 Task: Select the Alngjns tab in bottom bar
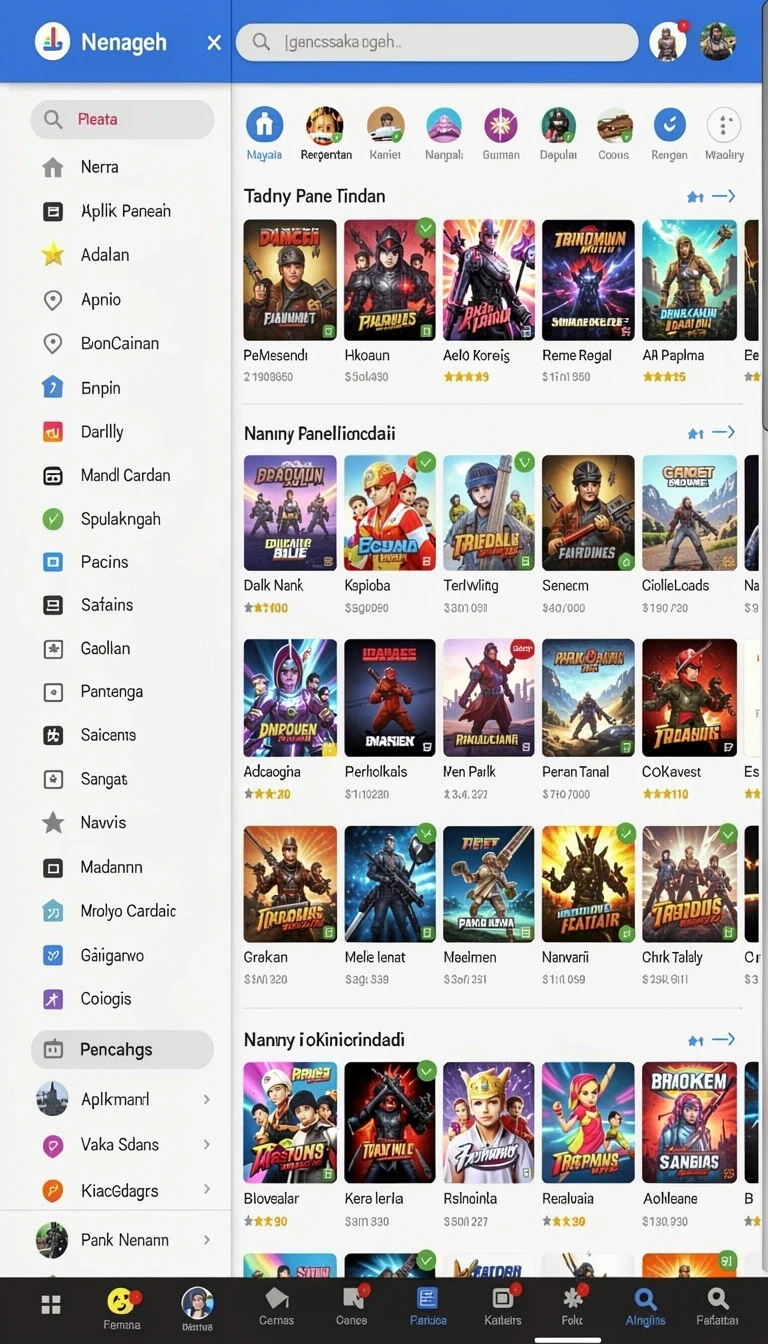645,1306
